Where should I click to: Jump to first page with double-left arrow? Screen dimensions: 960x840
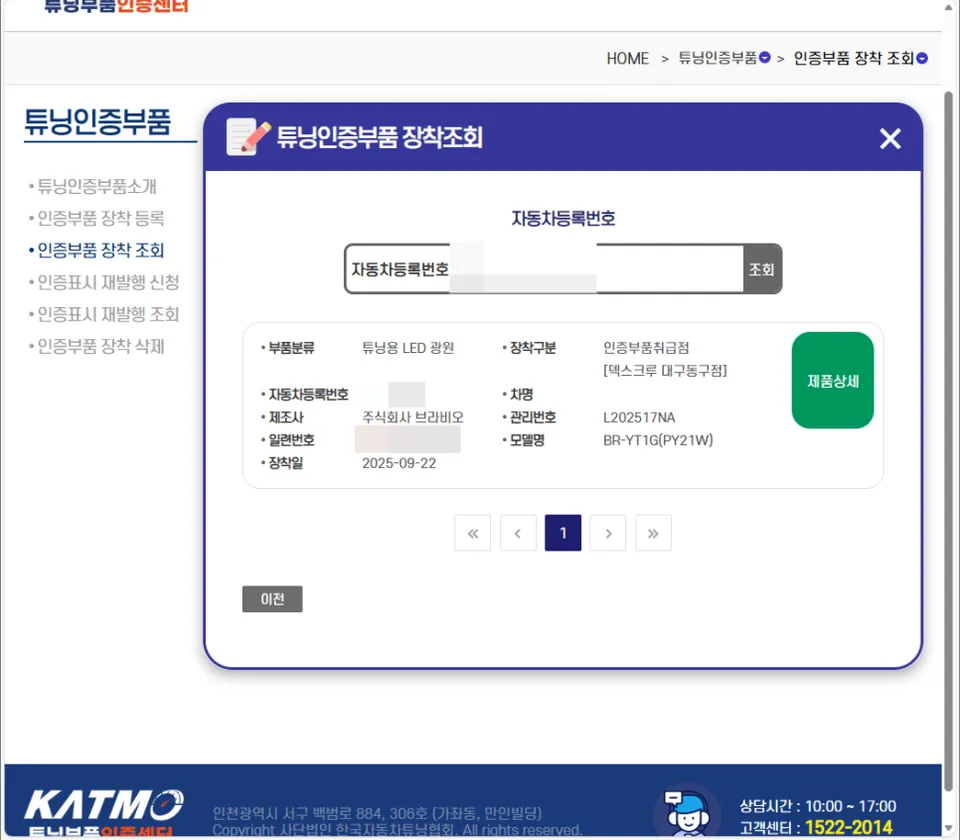472,533
